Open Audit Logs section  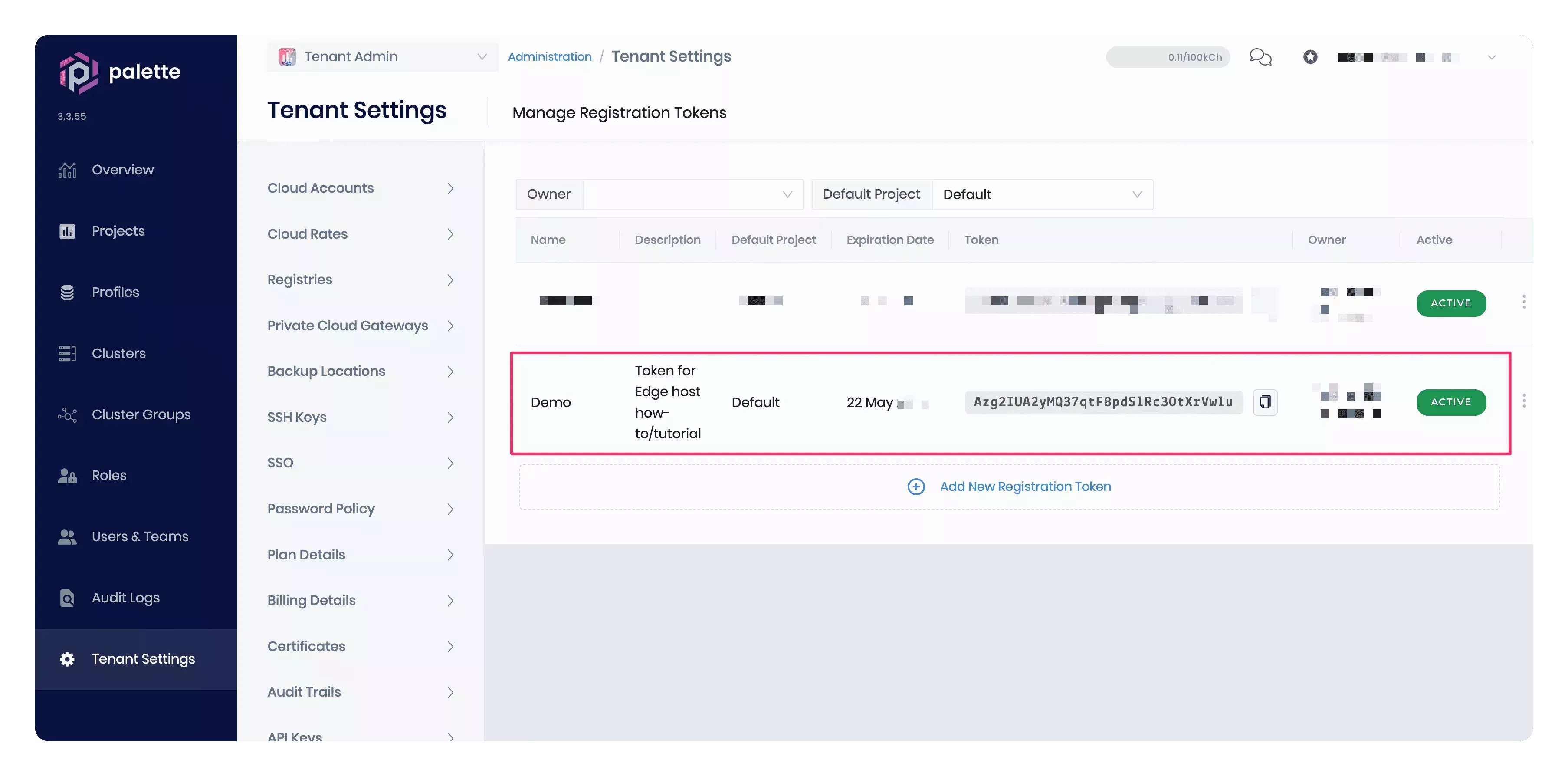pos(126,597)
